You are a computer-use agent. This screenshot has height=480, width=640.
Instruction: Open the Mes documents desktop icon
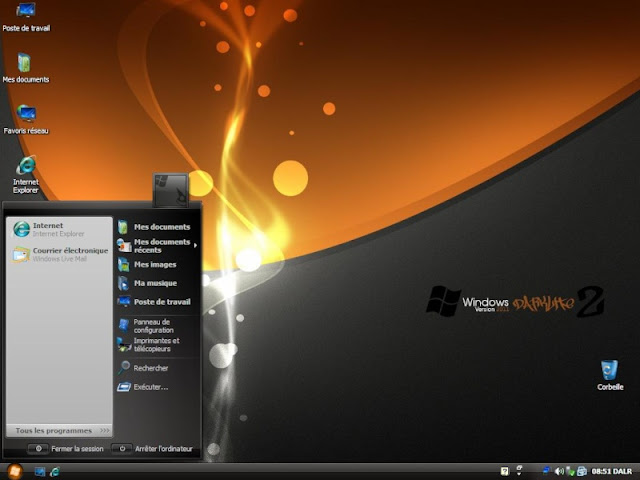[x=25, y=68]
